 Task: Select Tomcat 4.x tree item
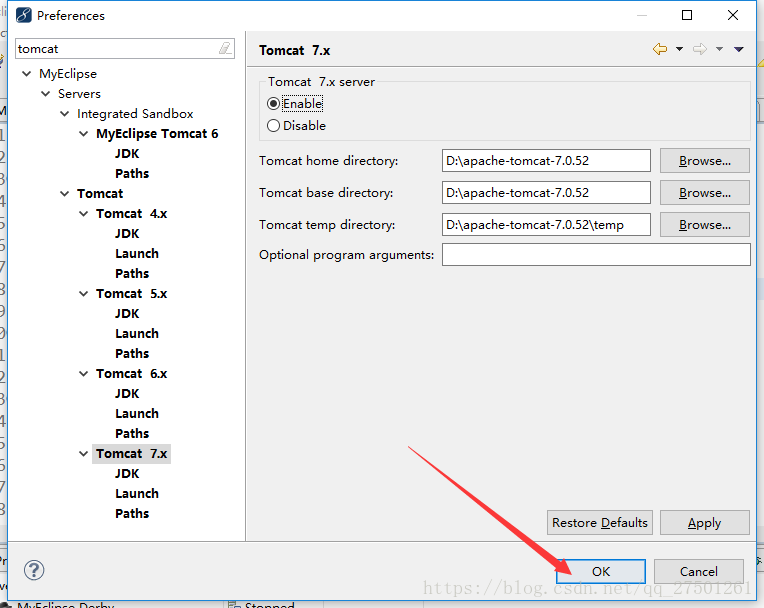pos(132,213)
